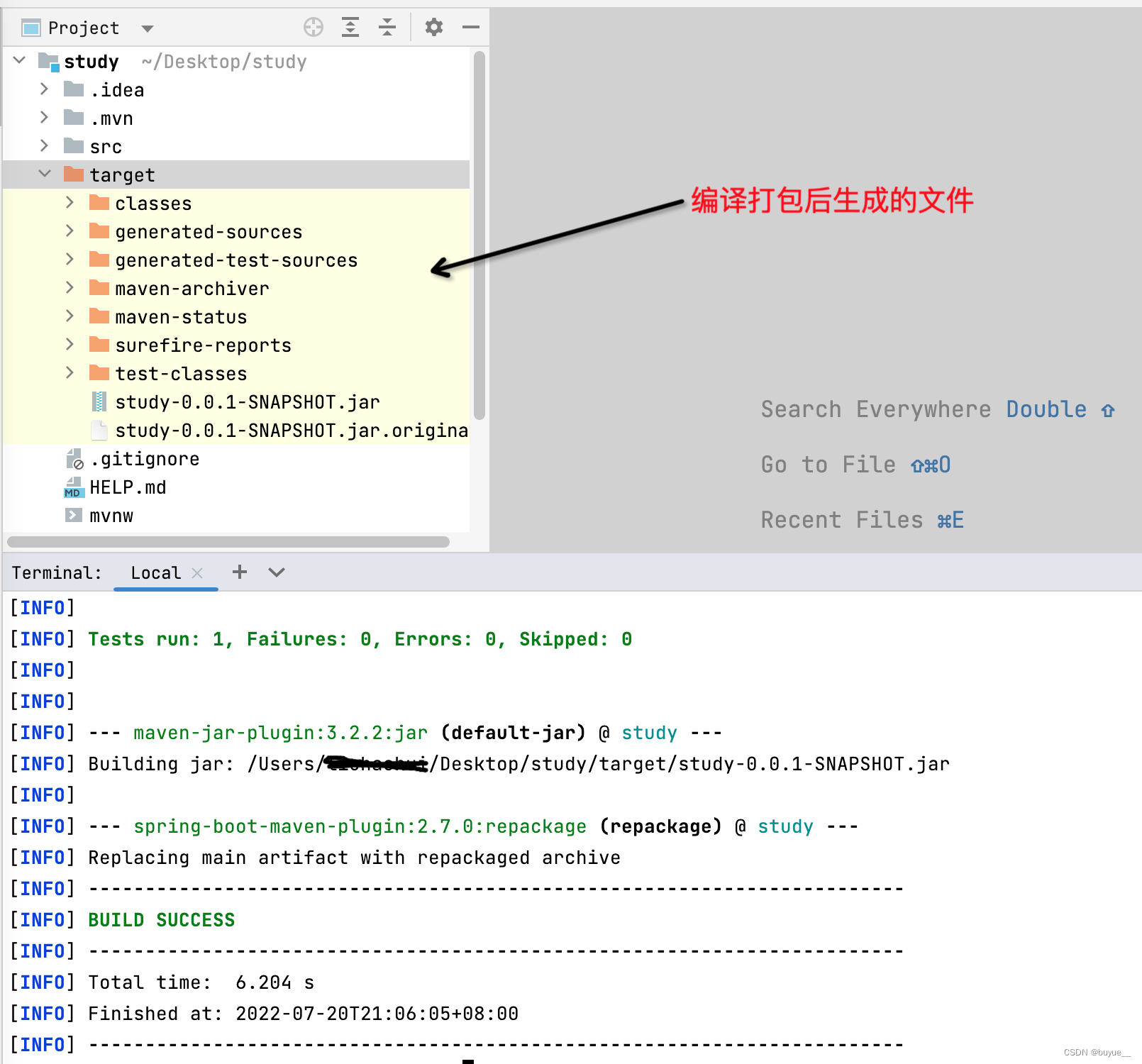
Task: Click the BUILD SUCCESS text in terminal
Action: tap(162, 920)
